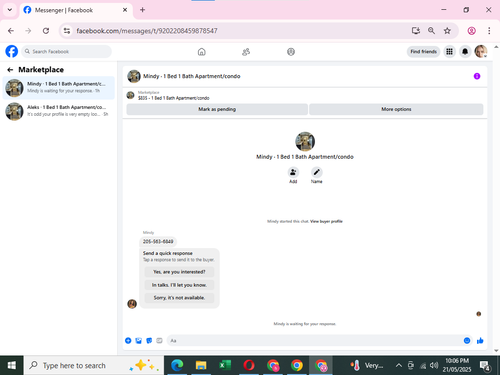Open the Home feed icon
The height and width of the screenshot is (375, 500).
click(202, 52)
